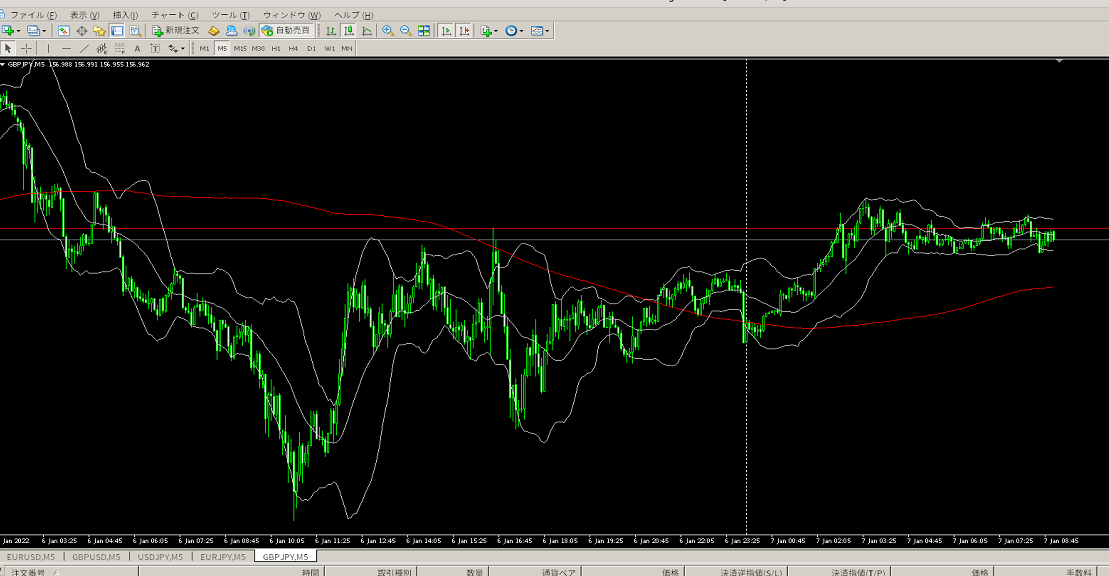Select the text A tool
The image size is (1109, 576).
click(137, 48)
